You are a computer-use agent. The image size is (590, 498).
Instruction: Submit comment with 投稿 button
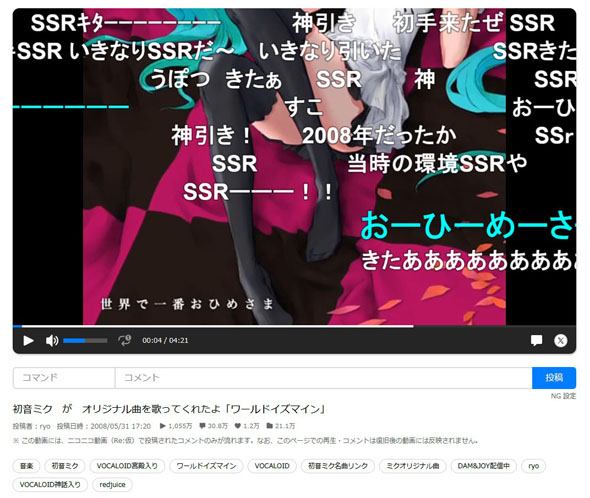[x=554, y=378]
